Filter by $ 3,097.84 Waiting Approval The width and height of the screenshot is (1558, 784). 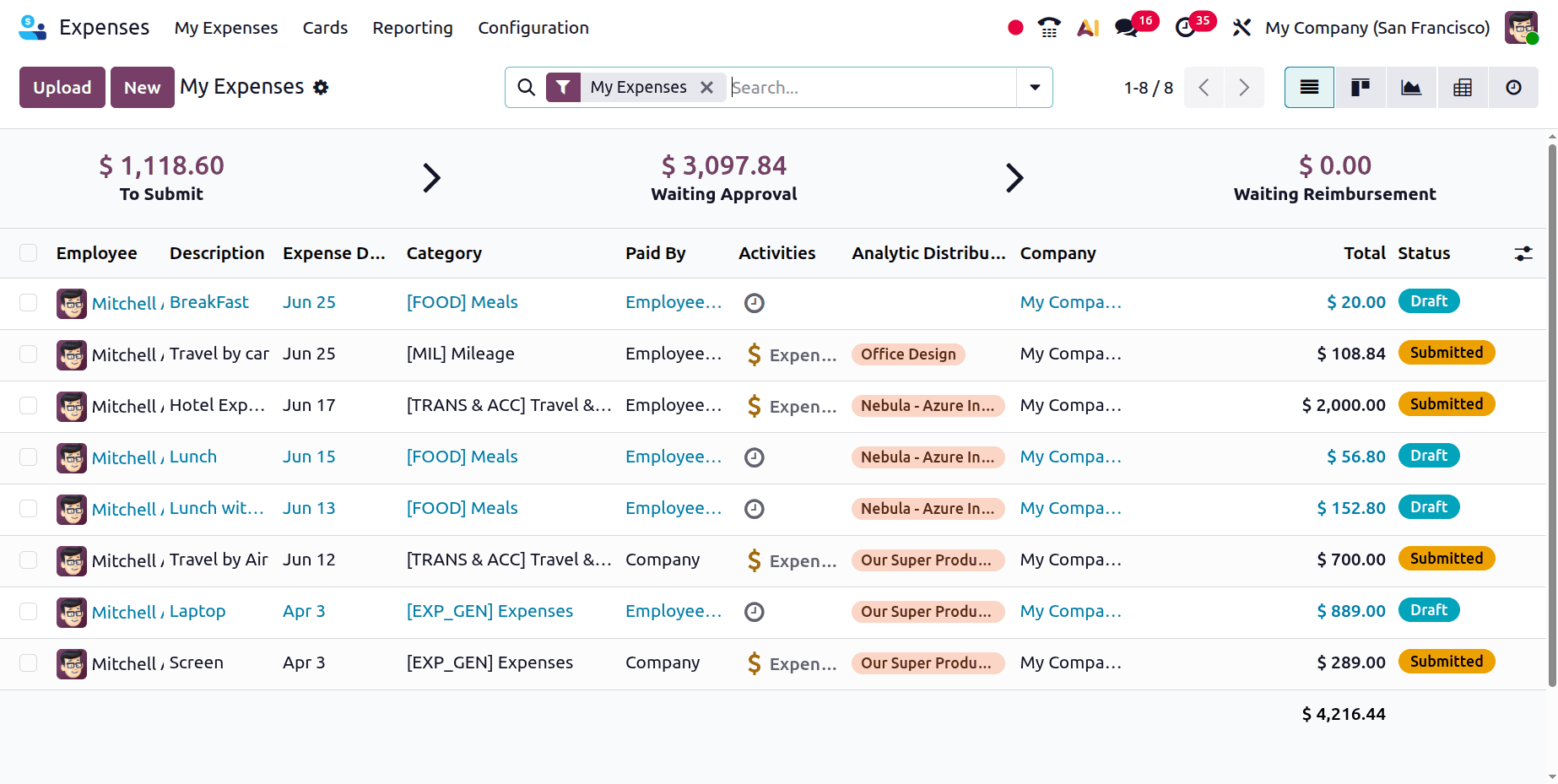(724, 178)
